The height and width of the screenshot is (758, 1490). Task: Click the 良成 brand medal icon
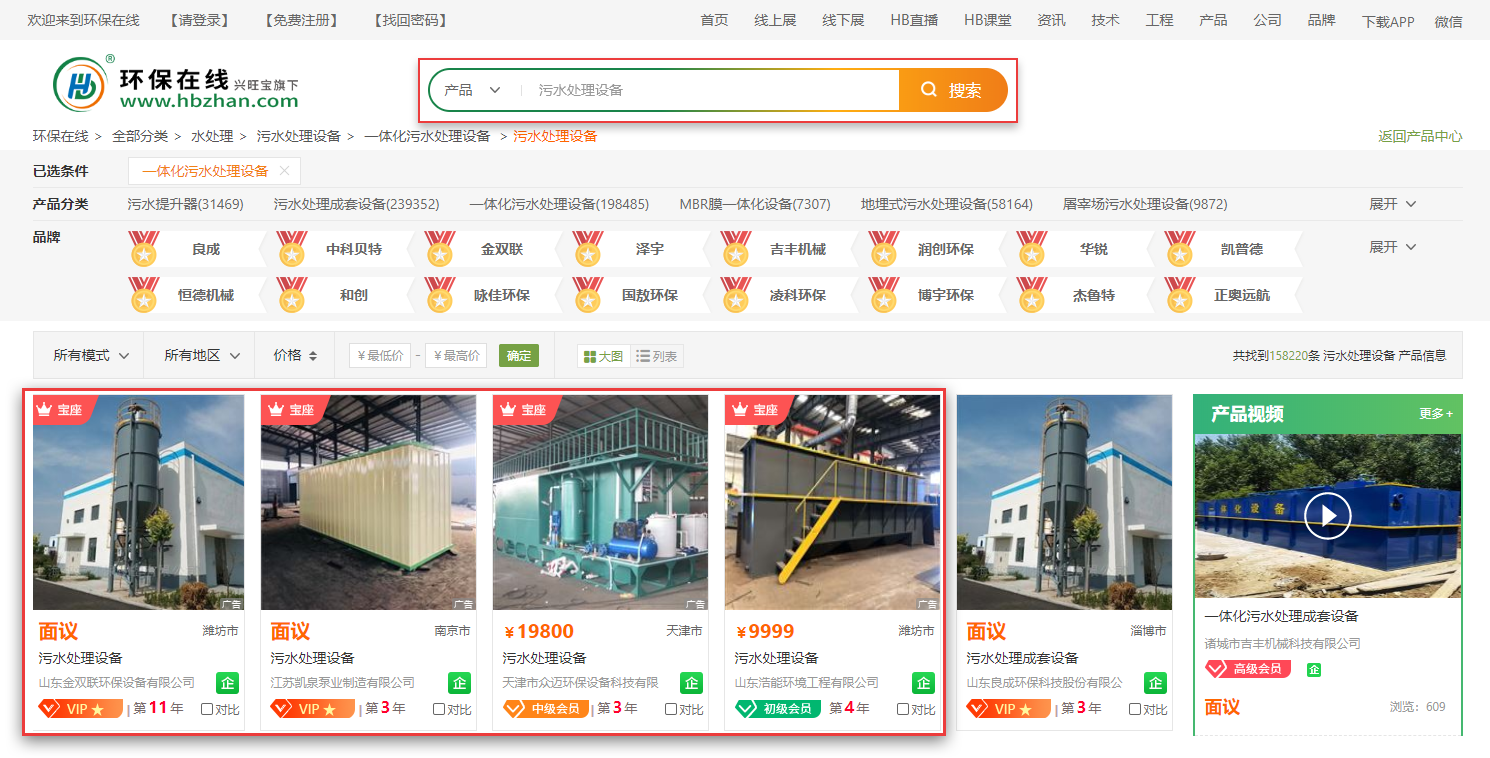(144, 249)
